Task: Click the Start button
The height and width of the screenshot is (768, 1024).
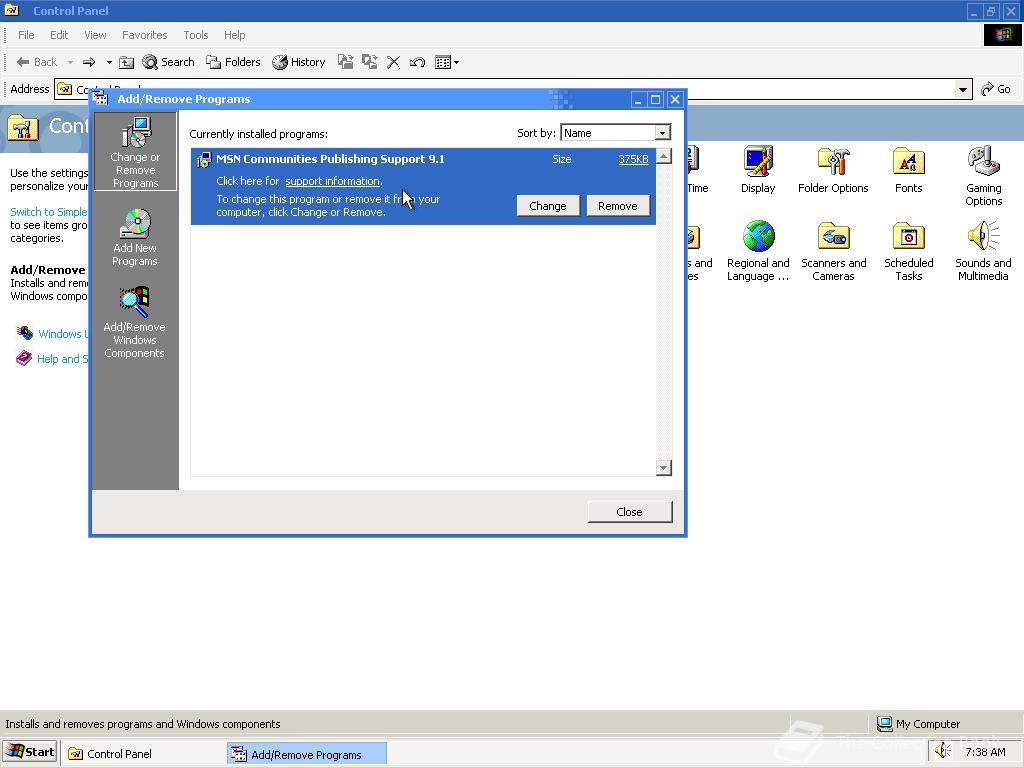Action: pyautogui.click(x=30, y=752)
